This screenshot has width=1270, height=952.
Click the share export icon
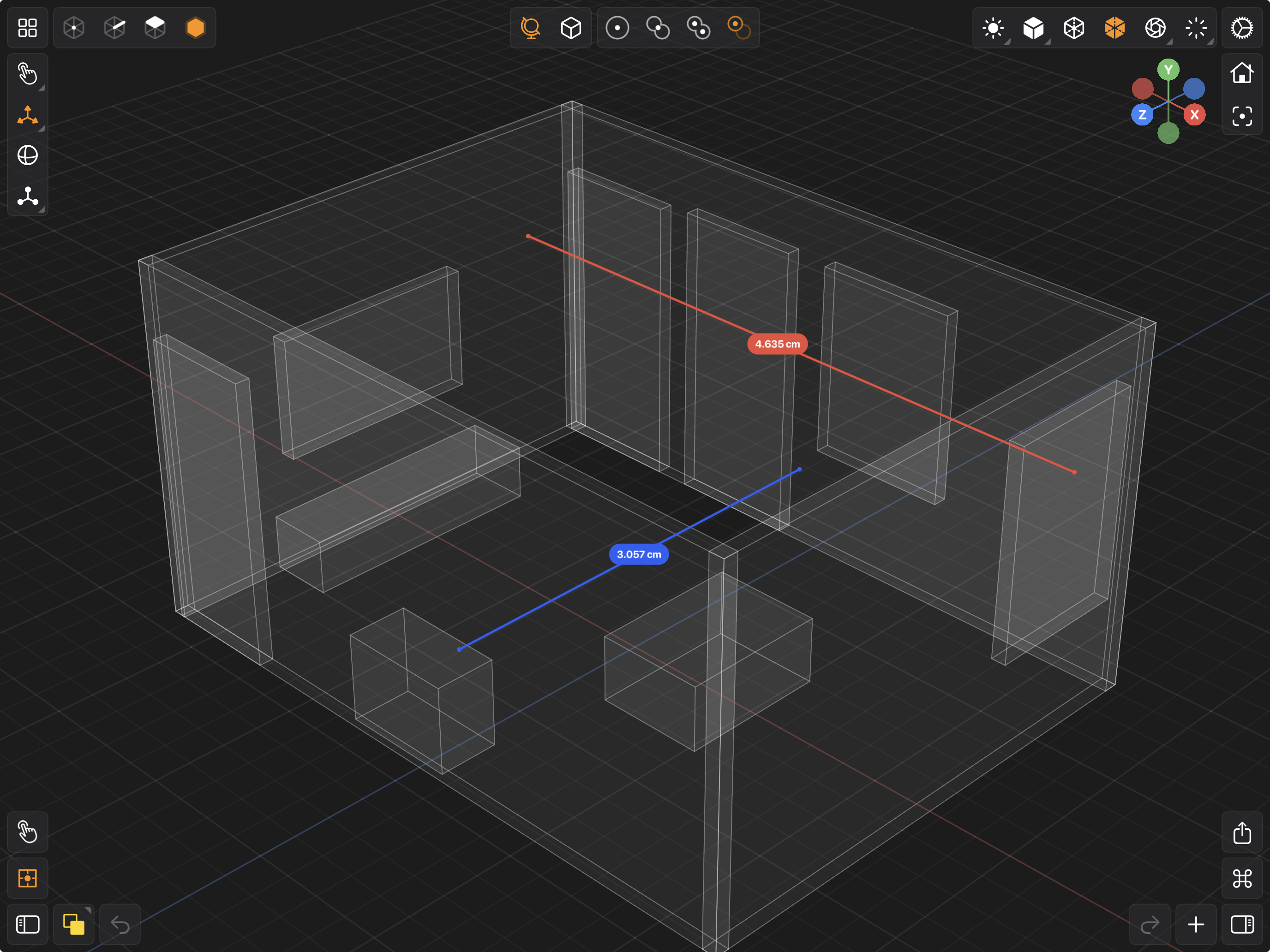tap(1242, 832)
